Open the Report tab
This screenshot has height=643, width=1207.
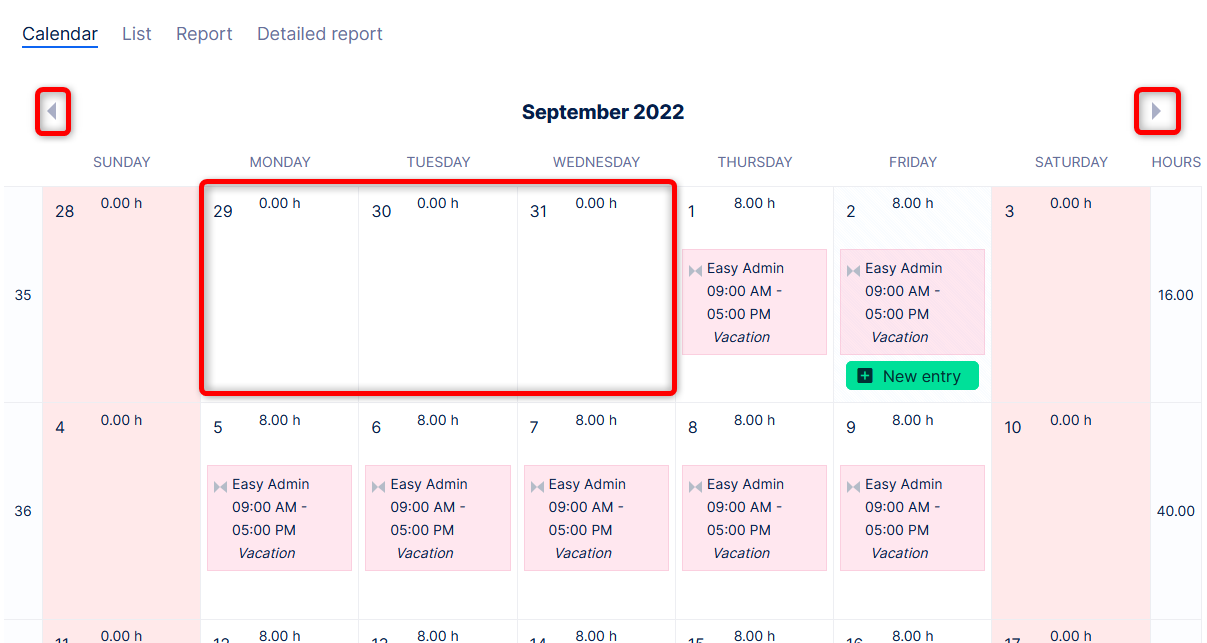[x=204, y=34]
